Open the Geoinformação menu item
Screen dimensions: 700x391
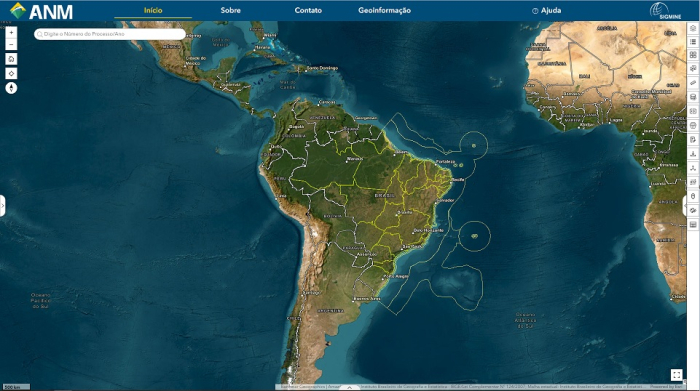click(384, 10)
